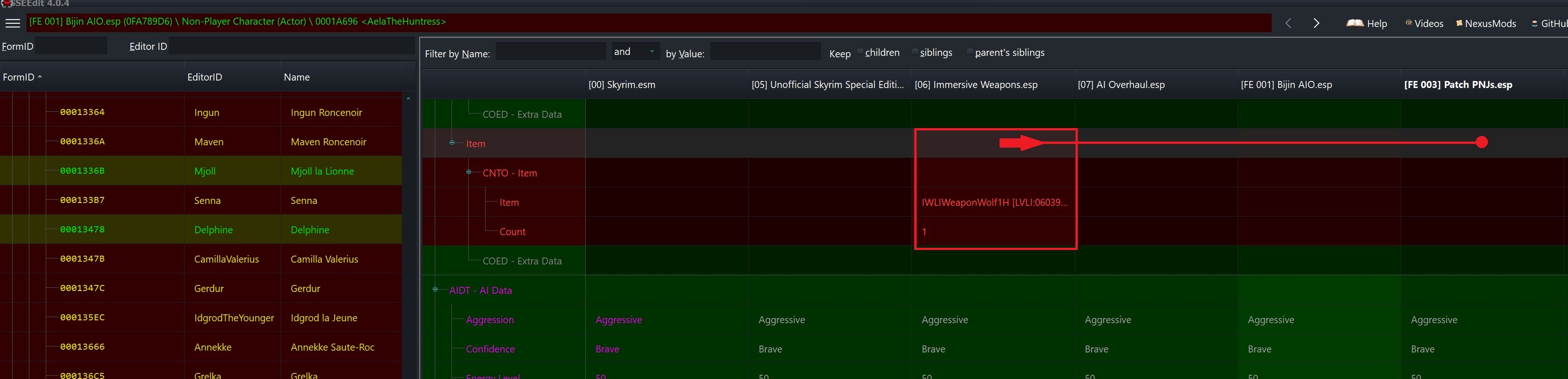Click the Filter by Name input field
The image size is (1568, 379).
551,52
